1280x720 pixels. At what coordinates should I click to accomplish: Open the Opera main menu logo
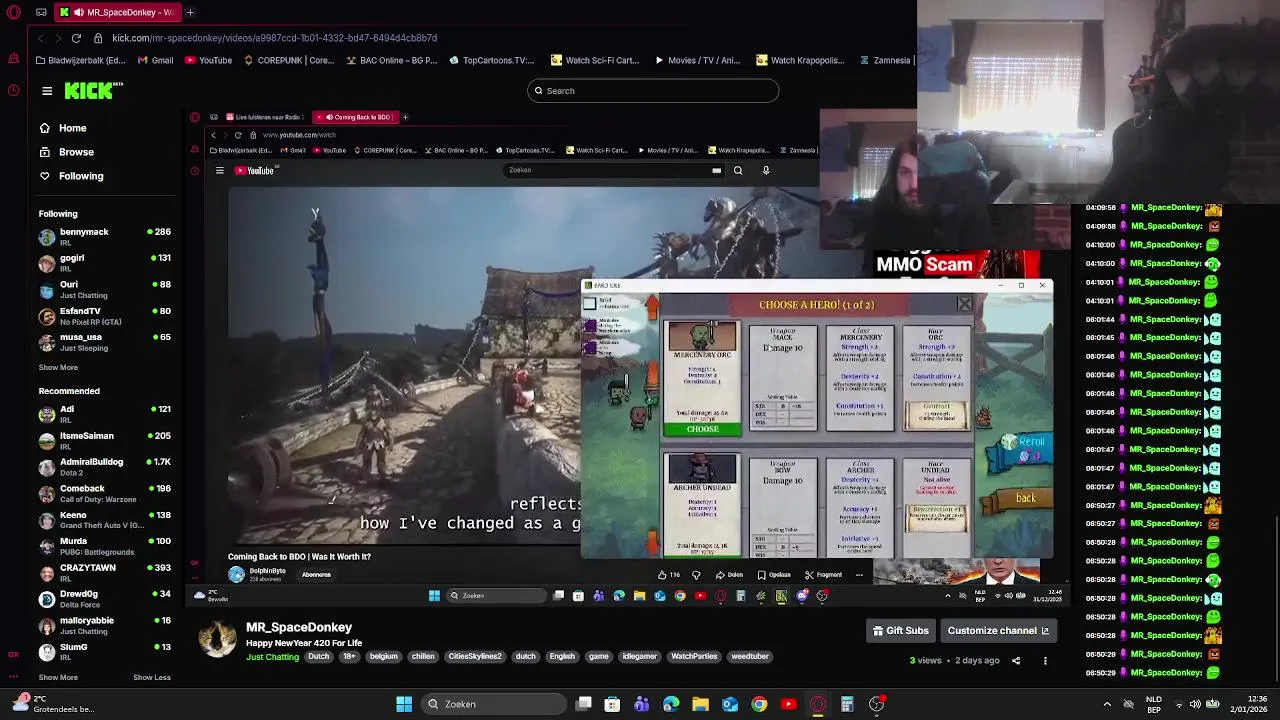coord(14,12)
